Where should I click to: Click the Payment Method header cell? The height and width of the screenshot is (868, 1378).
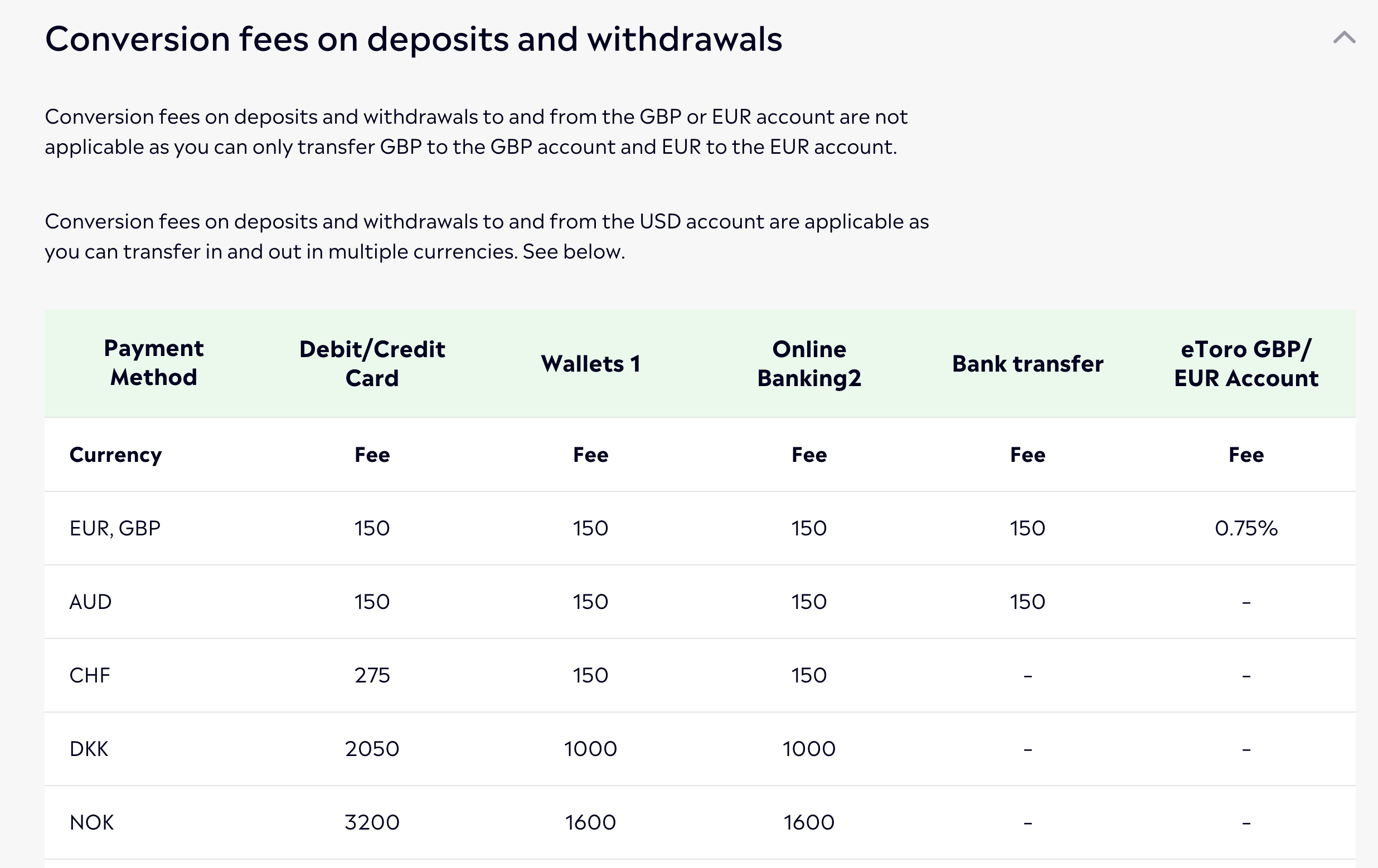[x=153, y=363]
